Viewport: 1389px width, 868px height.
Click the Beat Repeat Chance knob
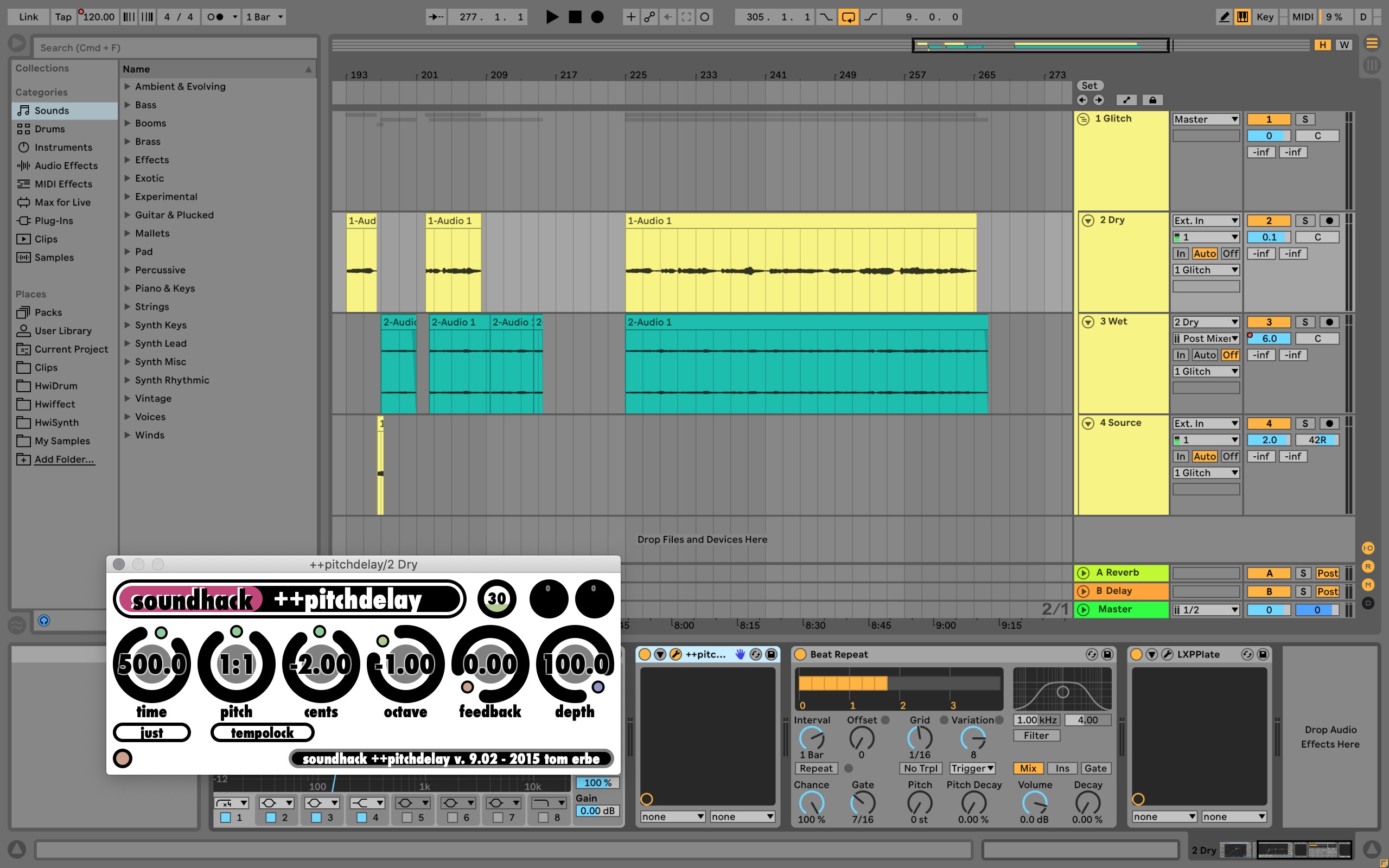[x=811, y=802]
